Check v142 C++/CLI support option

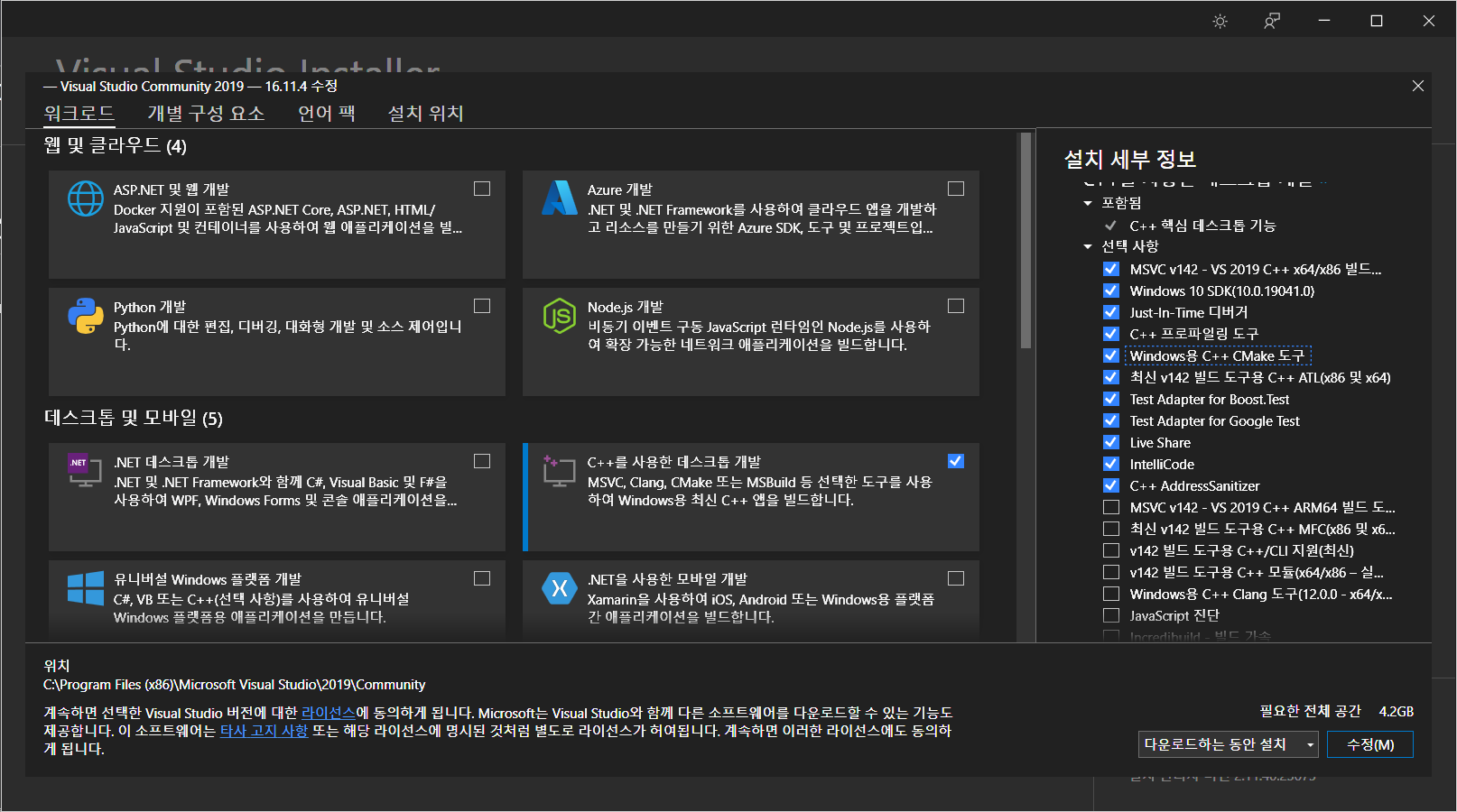coord(1111,550)
